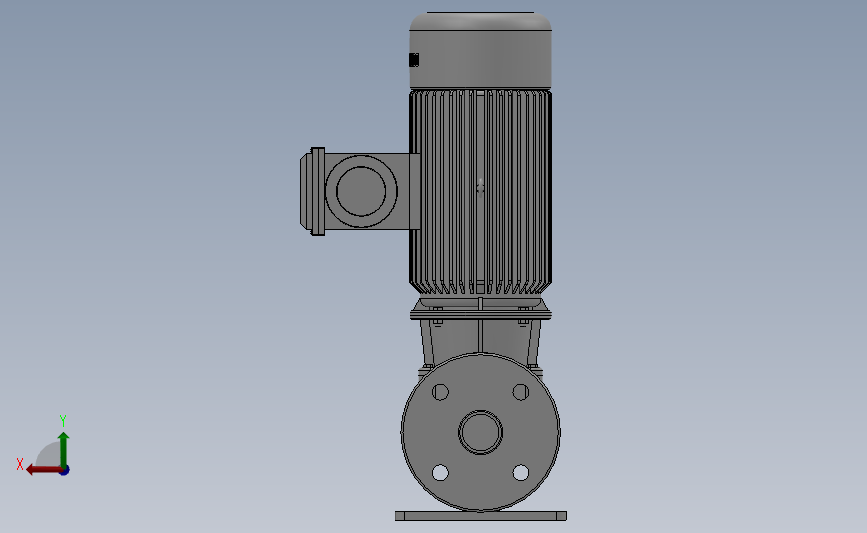Select the upper-left bolt hole of the flange
The width and height of the screenshot is (867, 533).
440,392
